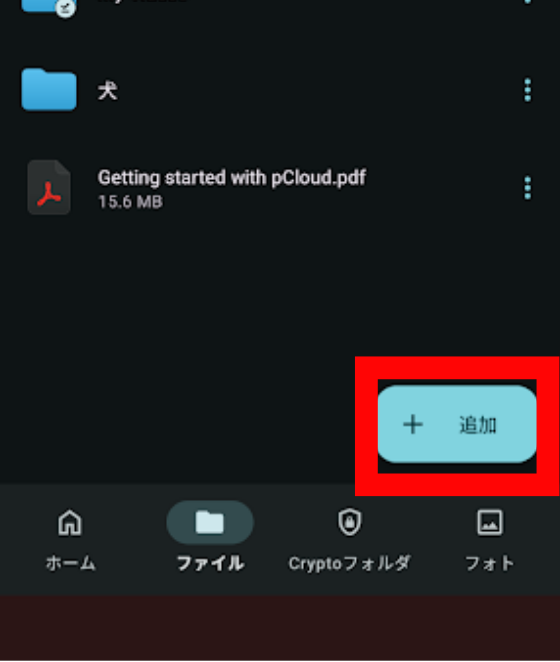Tap the ファイル folder icon in navigation
The width and height of the screenshot is (560, 662).
tap(210, 522)
